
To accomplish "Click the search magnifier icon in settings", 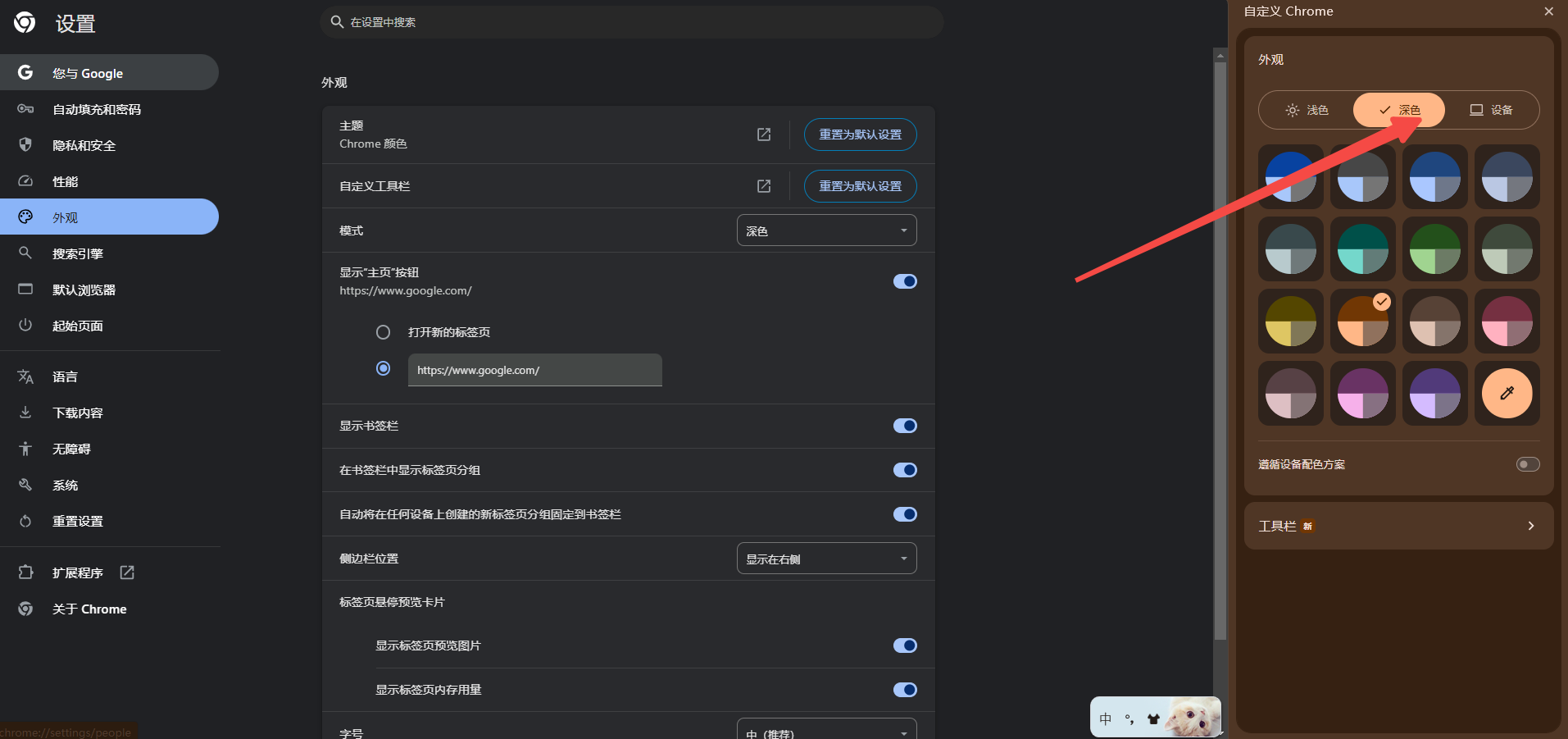I will pyautogui.click(x=337, y=22).
